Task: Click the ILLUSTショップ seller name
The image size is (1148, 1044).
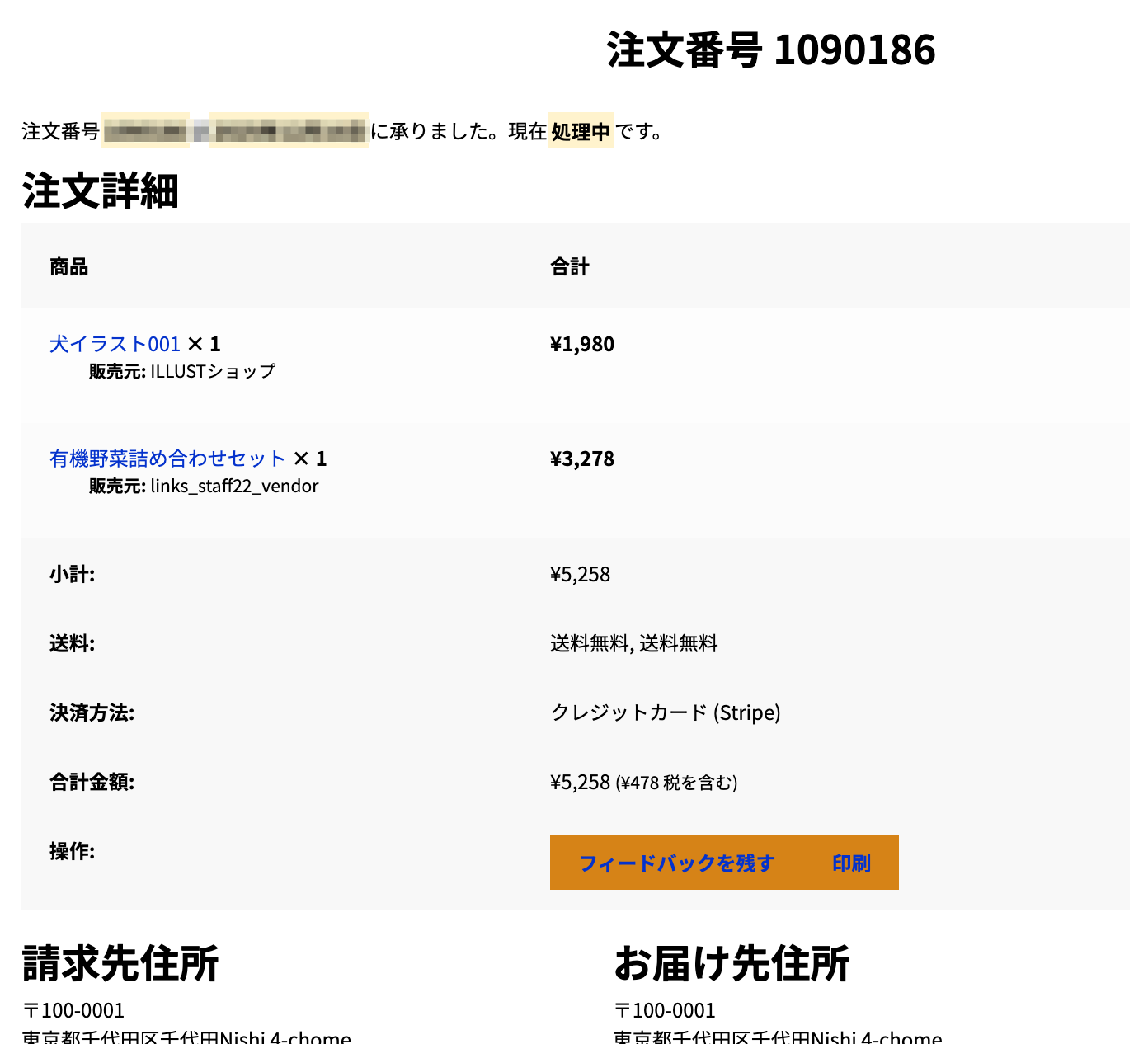Action: coord(213,372)
